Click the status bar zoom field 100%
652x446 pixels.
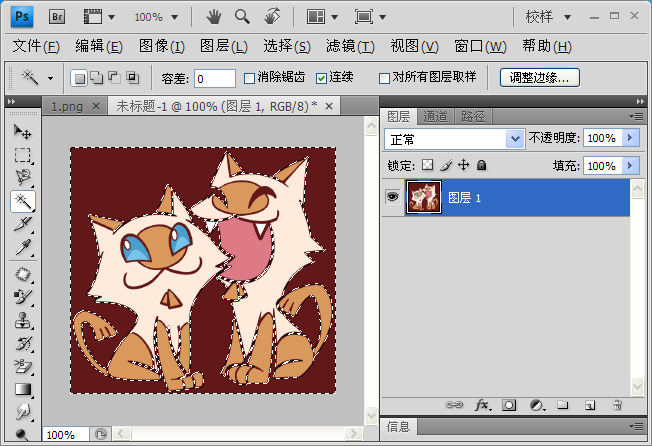coord(65,435)
